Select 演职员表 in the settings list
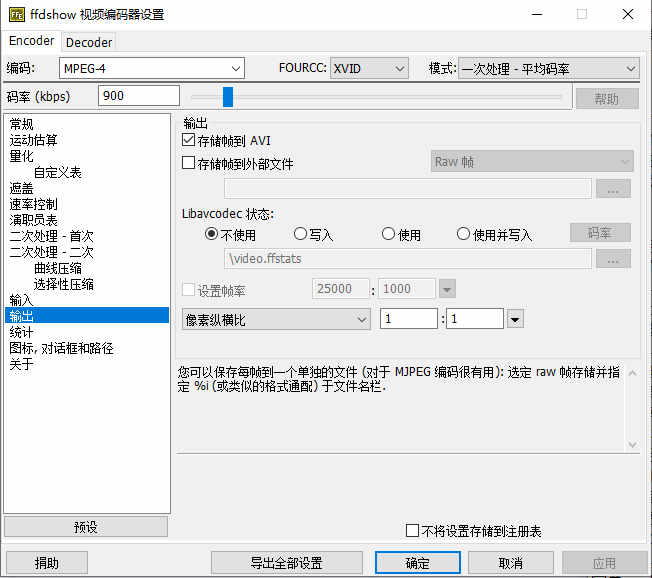 click(33, 220)
